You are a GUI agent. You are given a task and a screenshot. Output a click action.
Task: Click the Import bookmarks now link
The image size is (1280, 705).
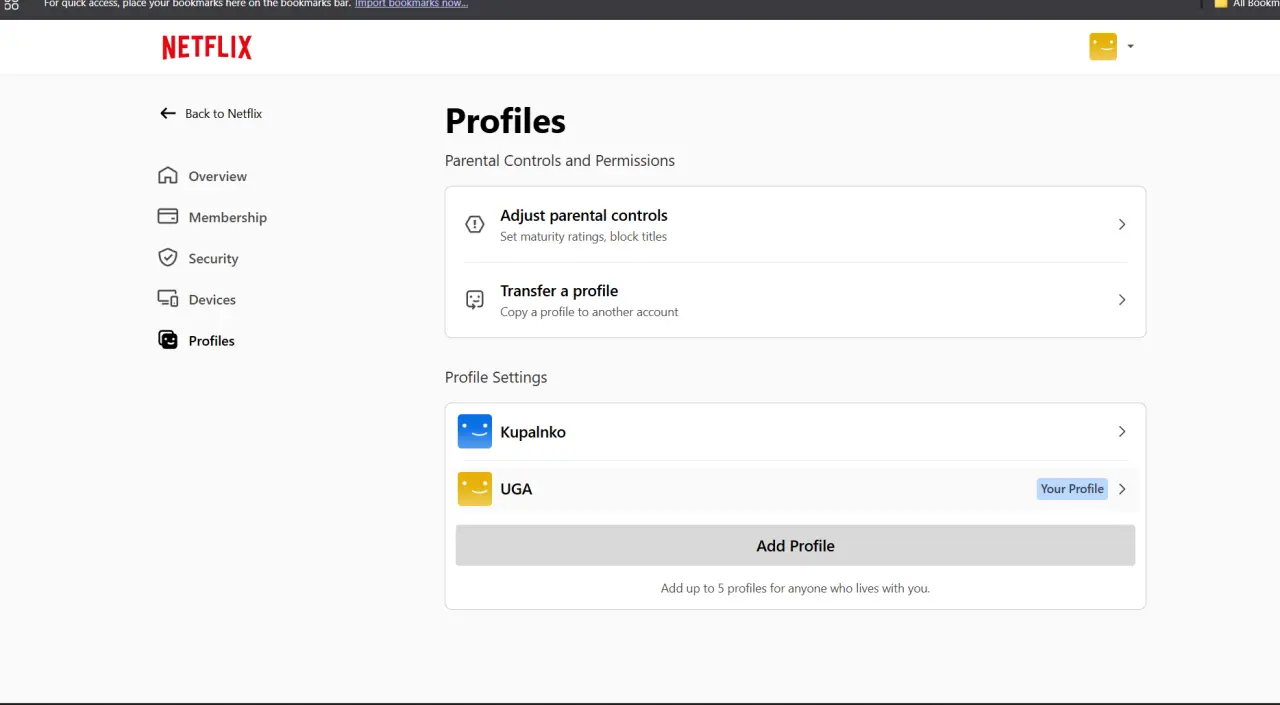point(411,4)
